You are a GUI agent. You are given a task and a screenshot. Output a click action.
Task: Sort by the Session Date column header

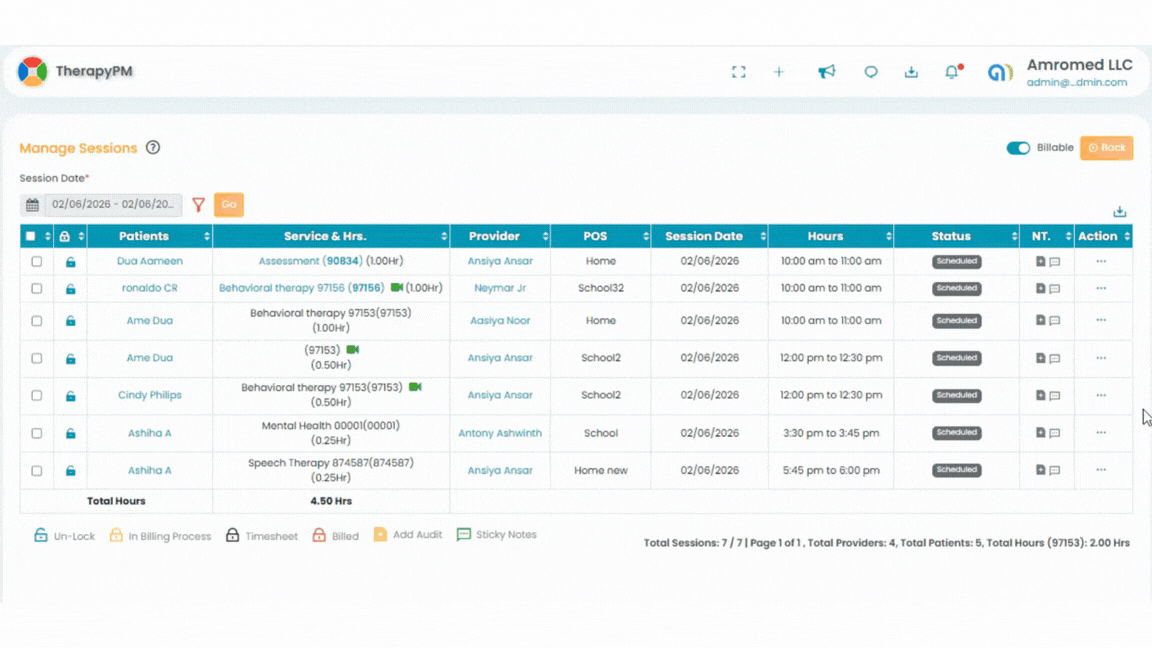704,237
